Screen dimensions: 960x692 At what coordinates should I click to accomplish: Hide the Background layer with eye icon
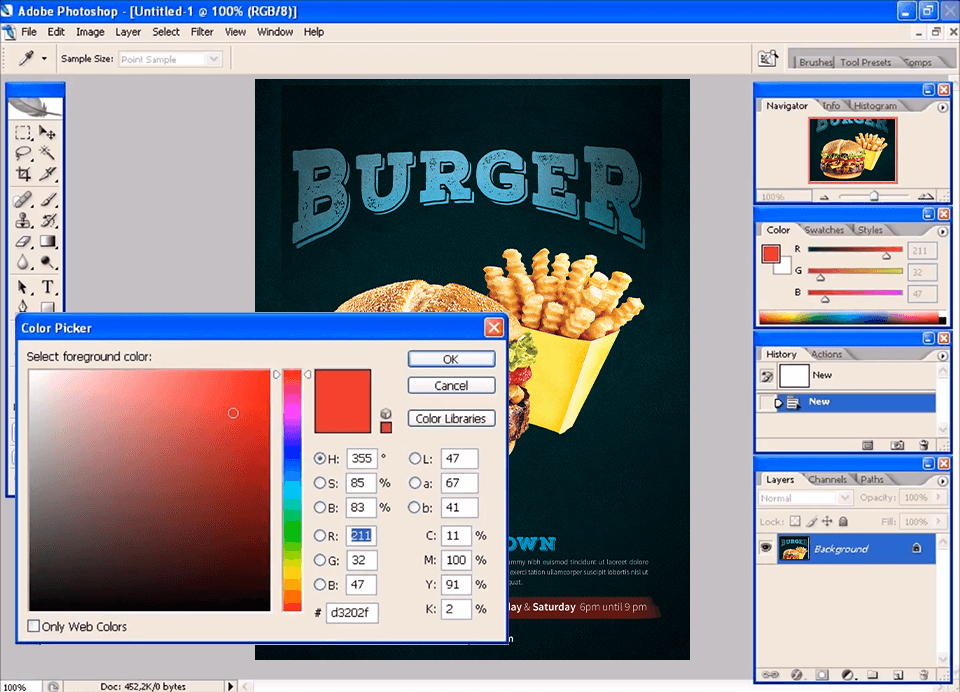click(x=766, y=548)
